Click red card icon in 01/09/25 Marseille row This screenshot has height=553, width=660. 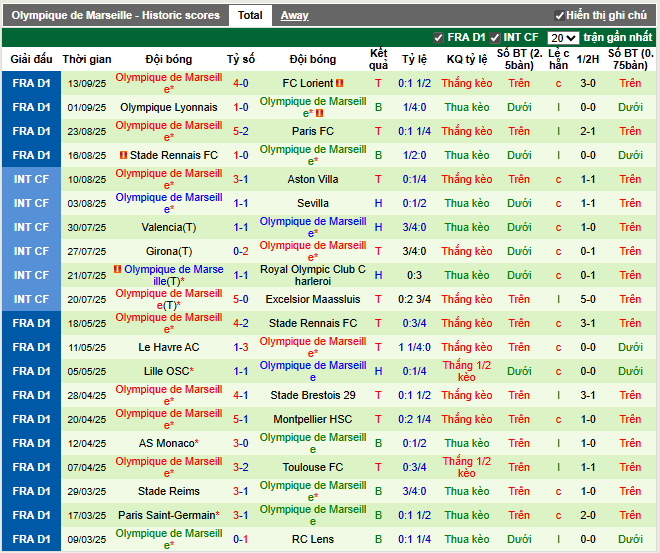pyautogui.click(x=319, y=113)
